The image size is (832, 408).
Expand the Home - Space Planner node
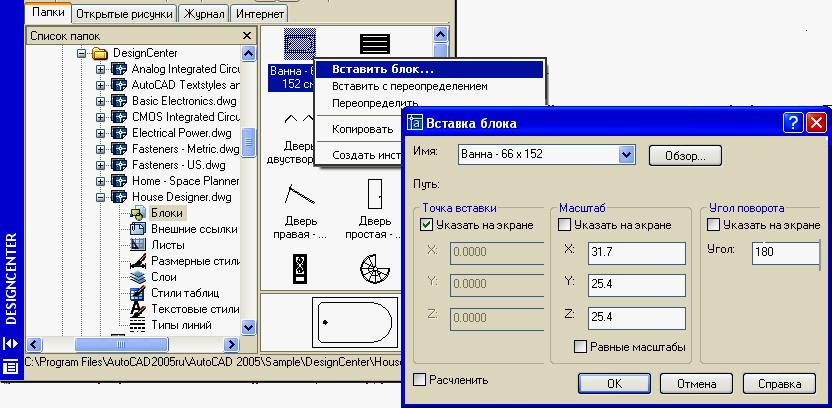tap(100, 181)
